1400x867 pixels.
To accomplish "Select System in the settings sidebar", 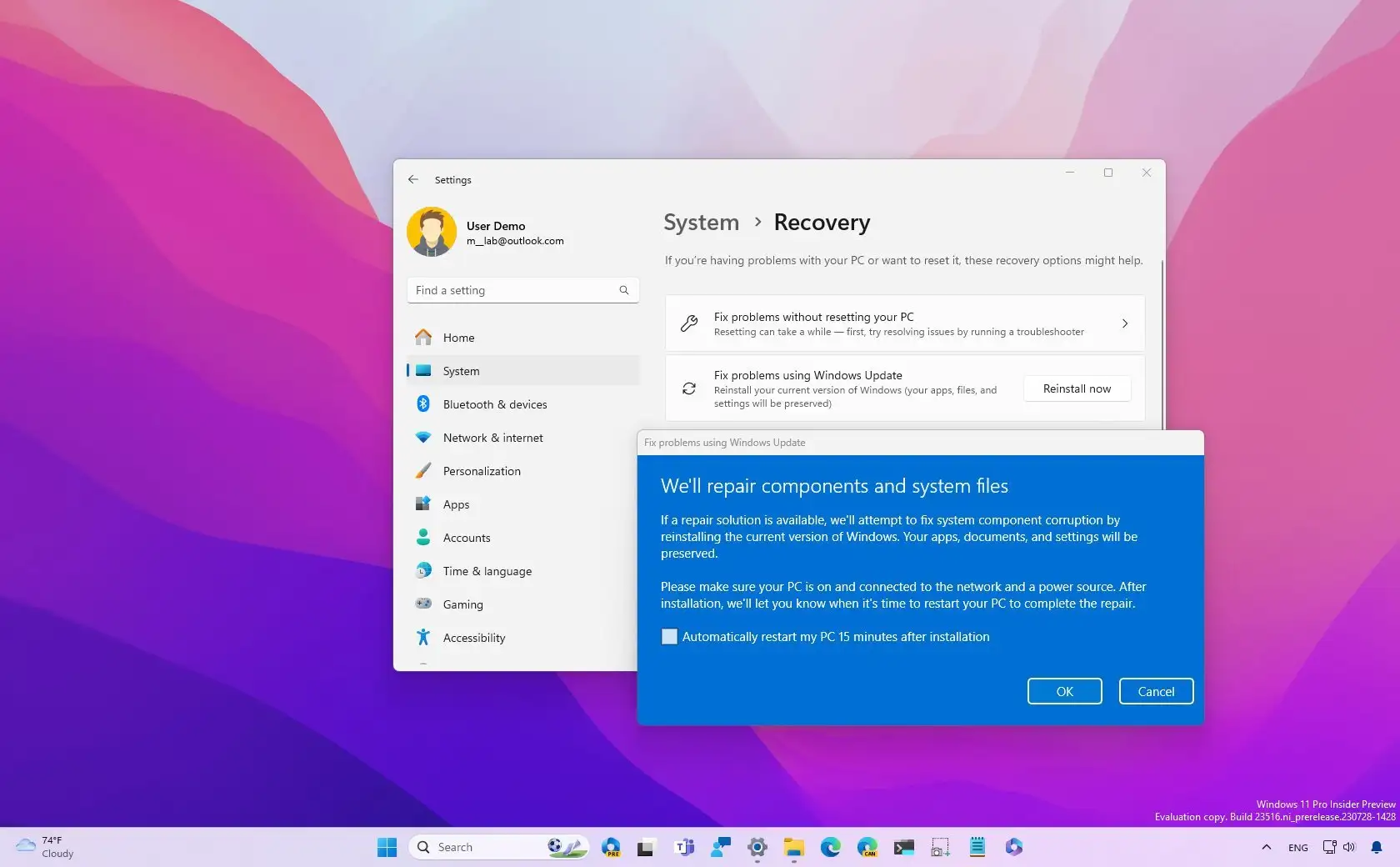I will click(x=523, y=371).
